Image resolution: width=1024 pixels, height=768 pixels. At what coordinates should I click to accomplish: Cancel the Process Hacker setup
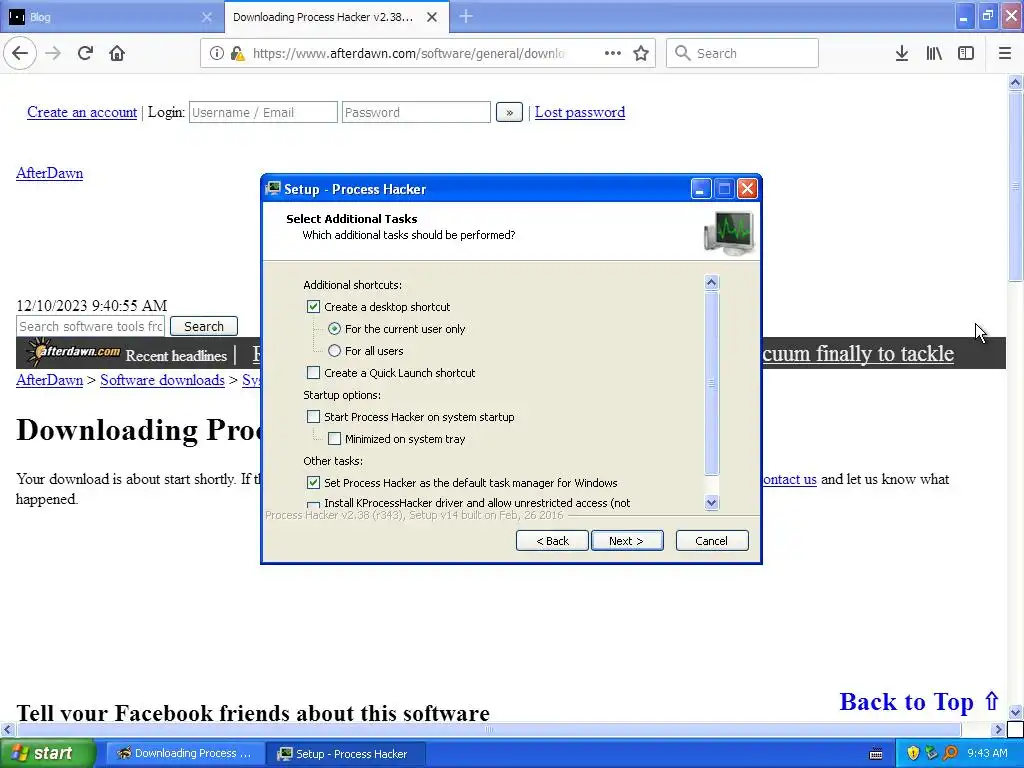(x=712, y=541)
